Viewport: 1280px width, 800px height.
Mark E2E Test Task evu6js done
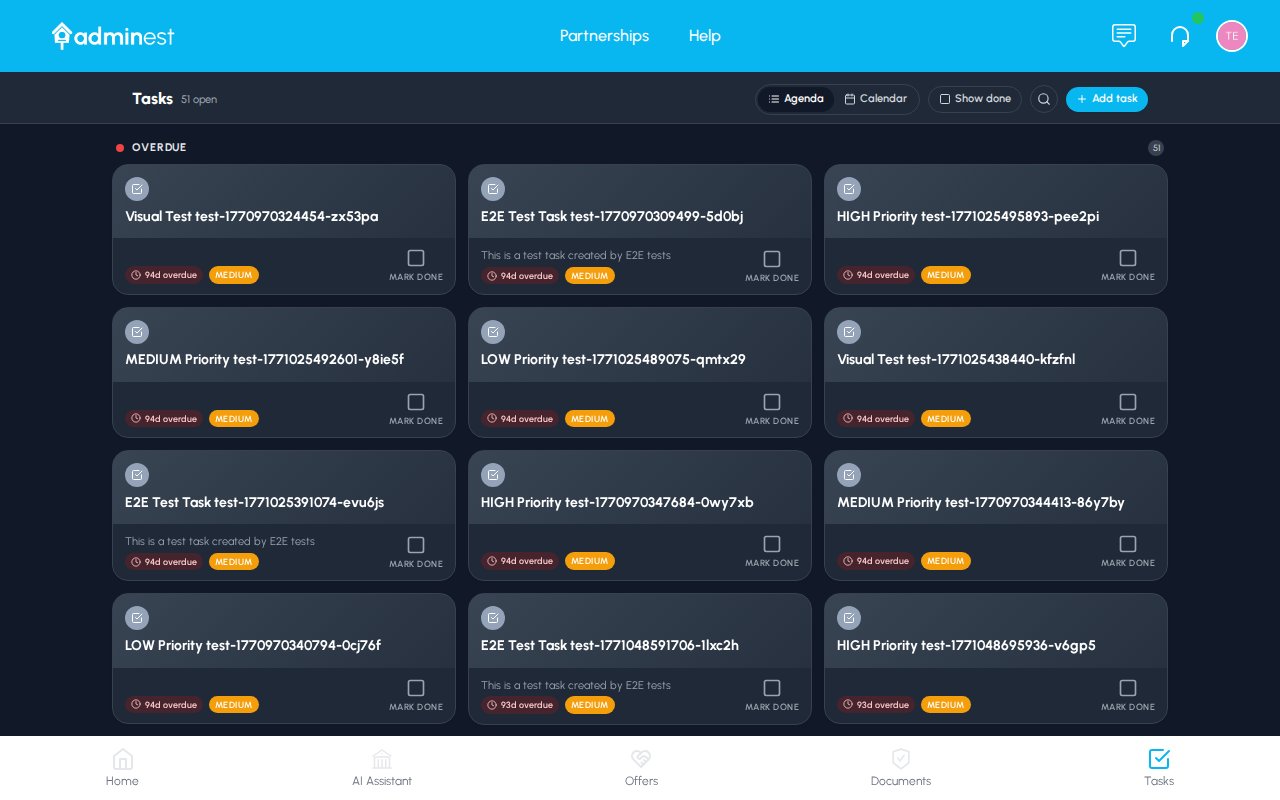[416, 545]
